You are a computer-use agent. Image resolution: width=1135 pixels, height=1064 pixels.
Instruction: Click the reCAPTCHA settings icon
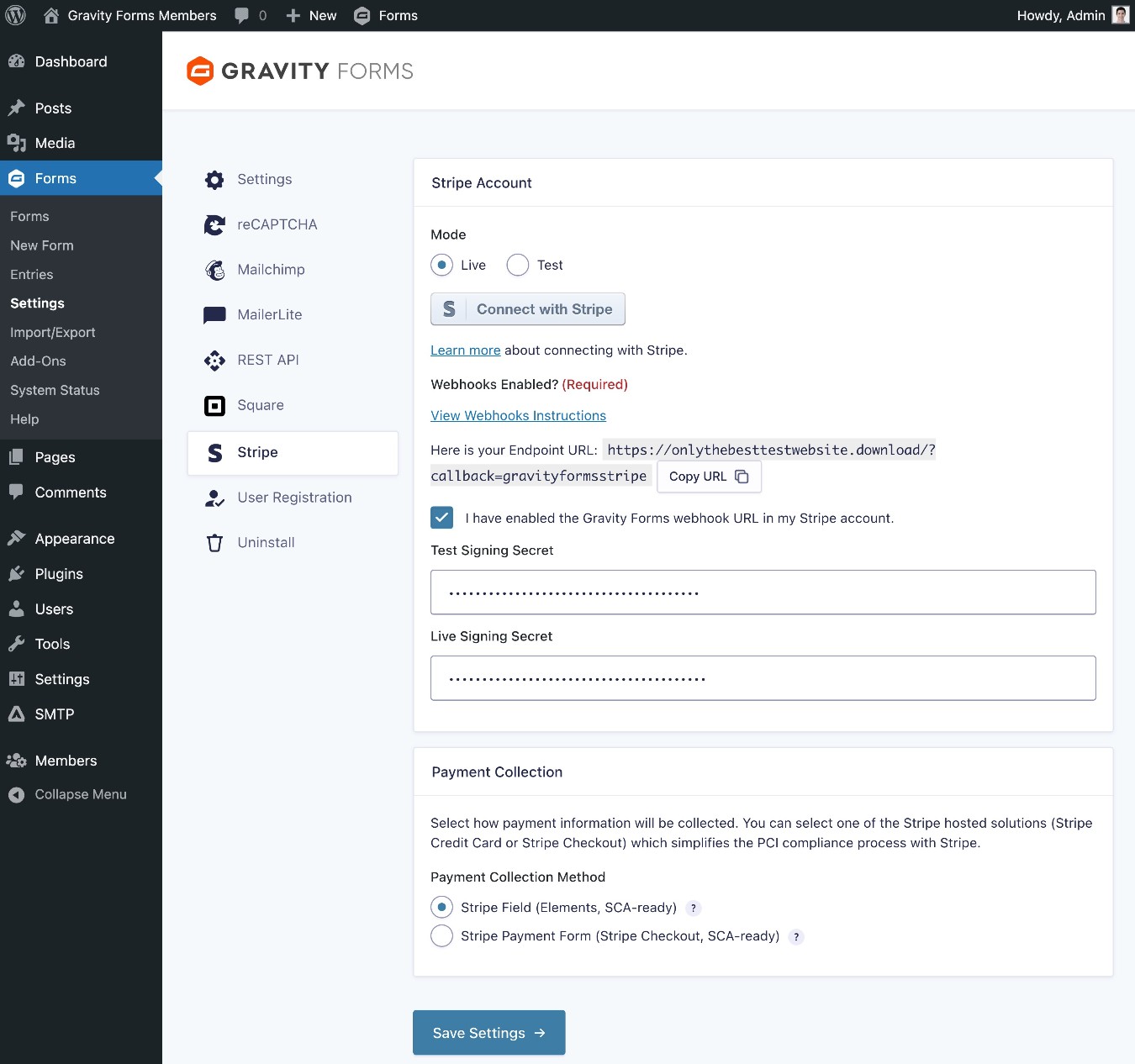click(x=215, y=224)
